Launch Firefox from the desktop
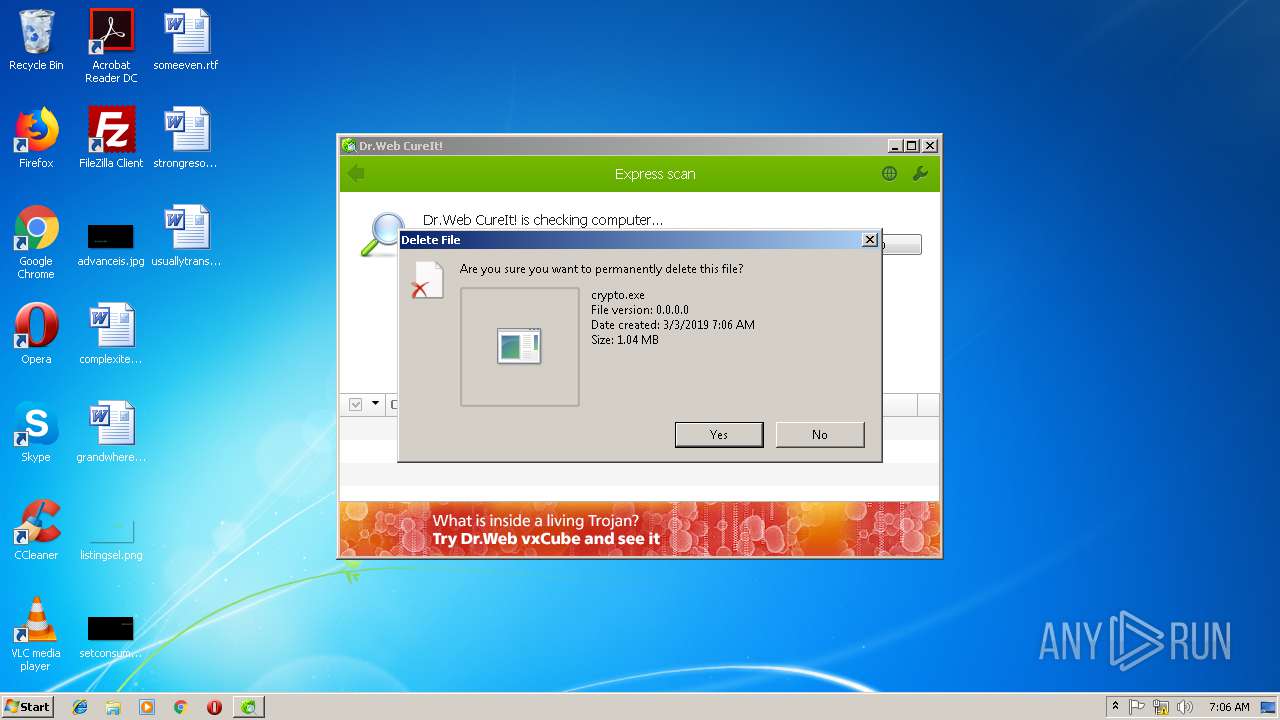Image resolution: width=1280 pixels, height=720 pixels. coord(36,138)
